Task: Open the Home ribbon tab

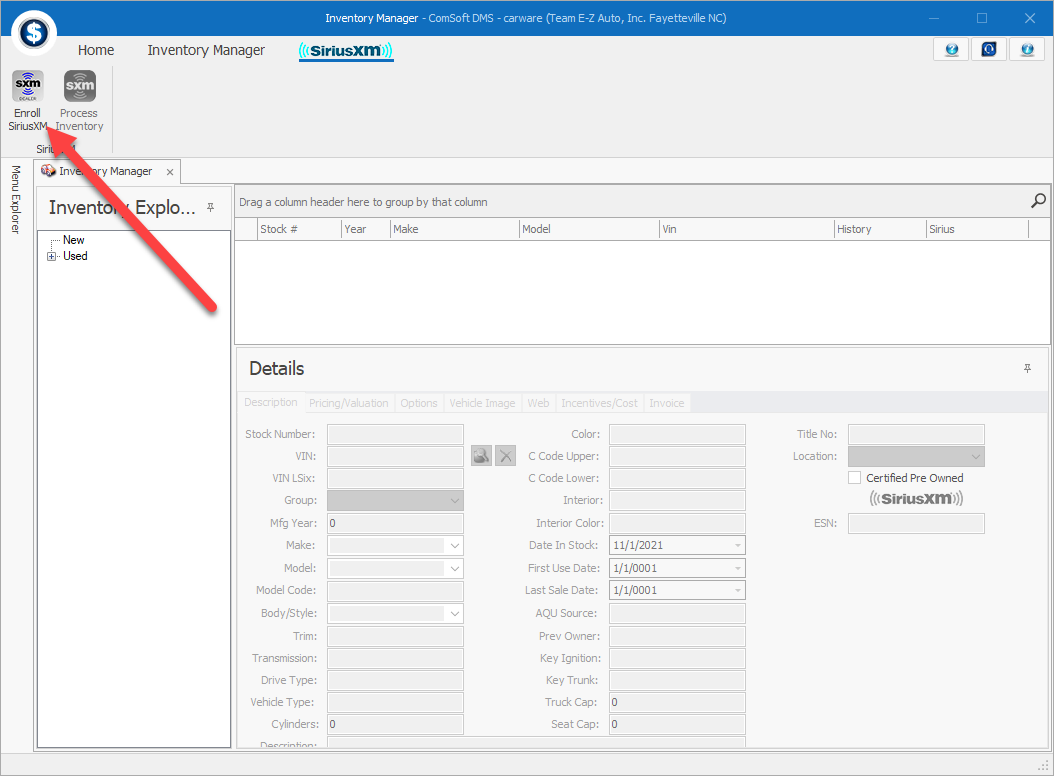Action: coord(95,50)
